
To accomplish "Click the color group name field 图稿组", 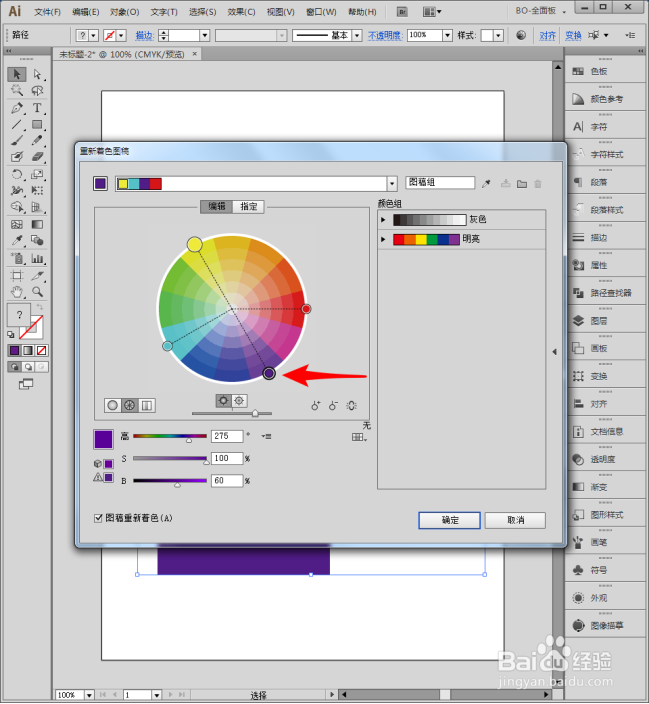I will click(440, 182).
